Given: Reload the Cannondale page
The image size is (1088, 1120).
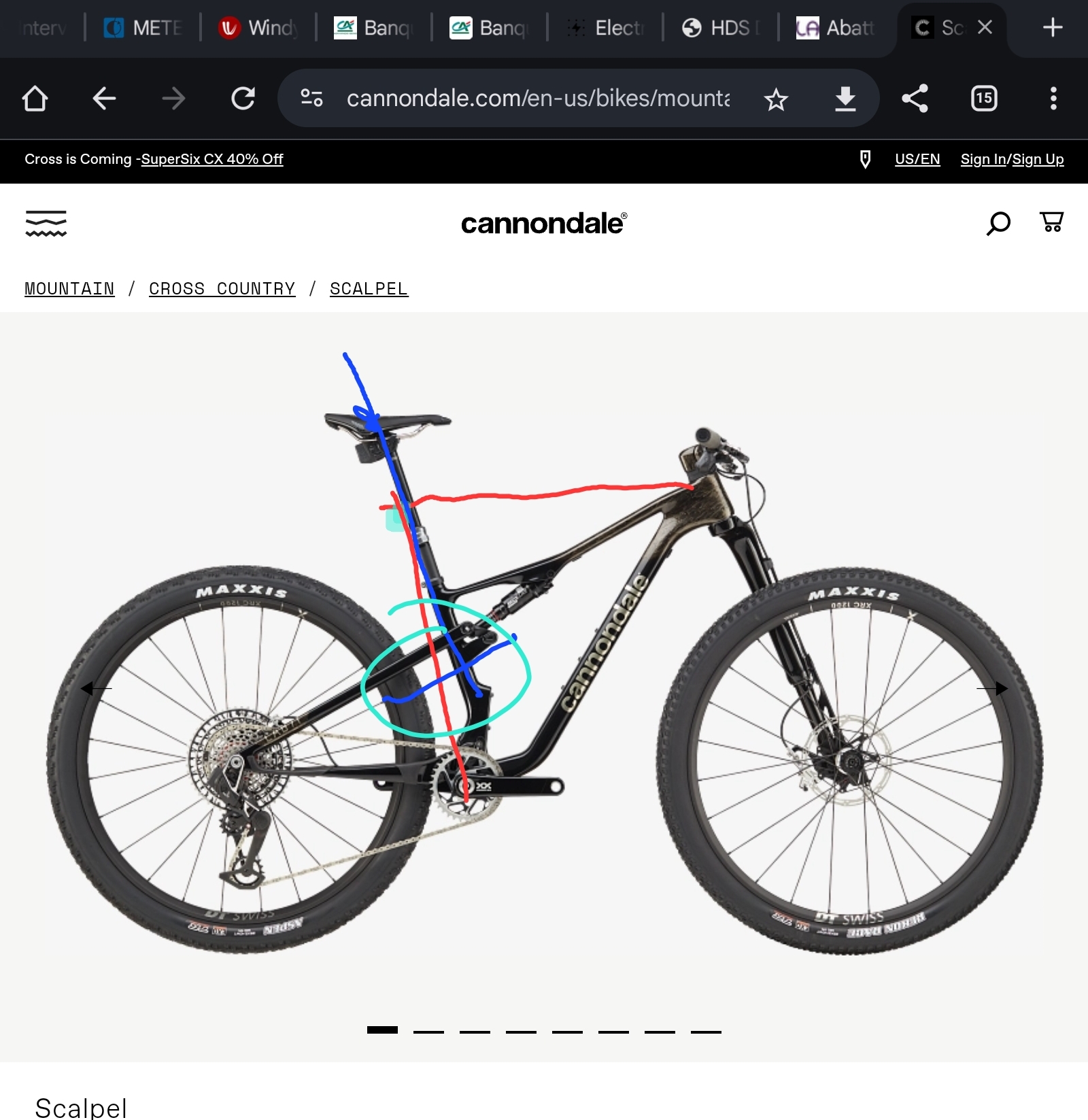Looking at the screenshot, I should (243, 99).
